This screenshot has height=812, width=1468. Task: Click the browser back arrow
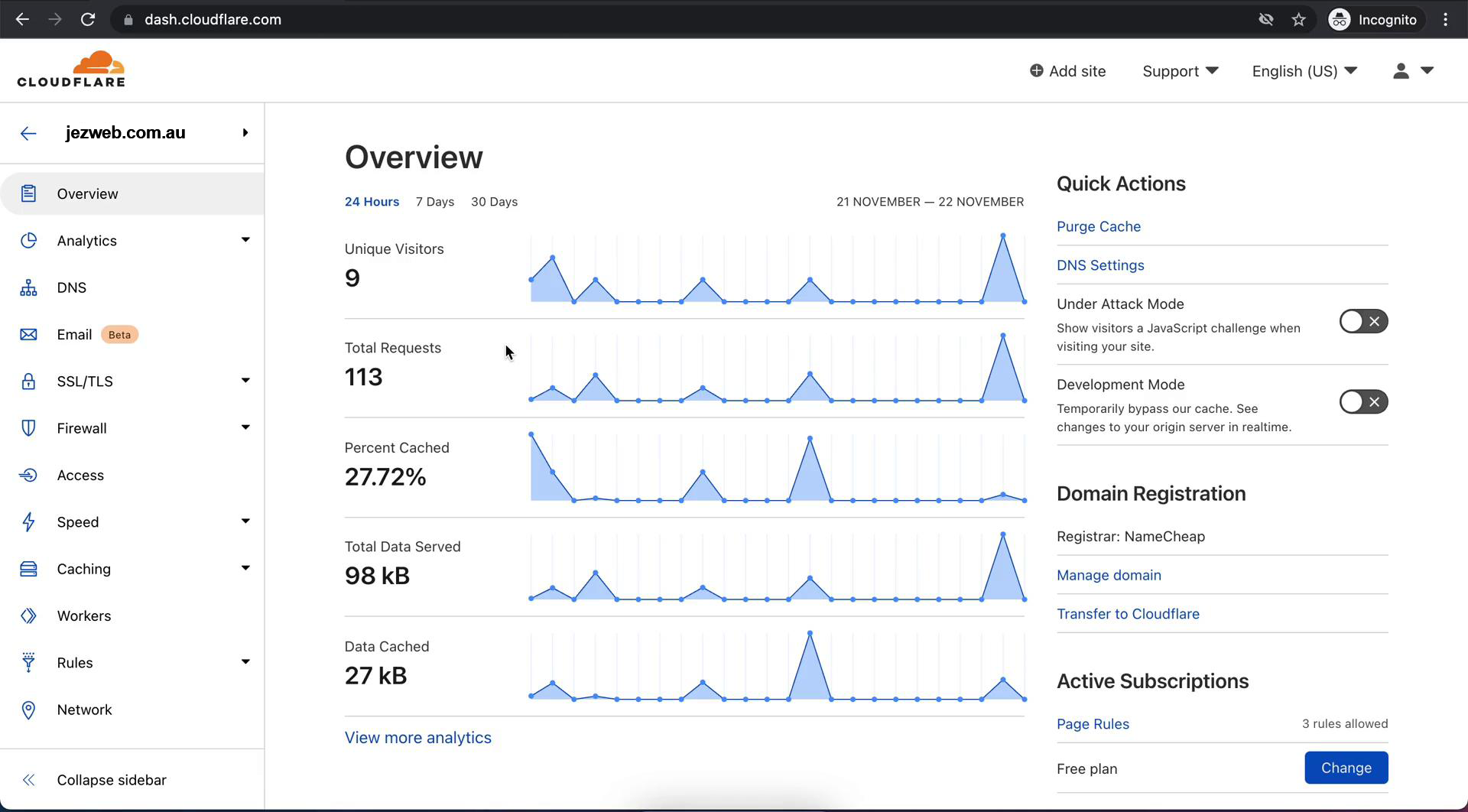coord(22,20)
